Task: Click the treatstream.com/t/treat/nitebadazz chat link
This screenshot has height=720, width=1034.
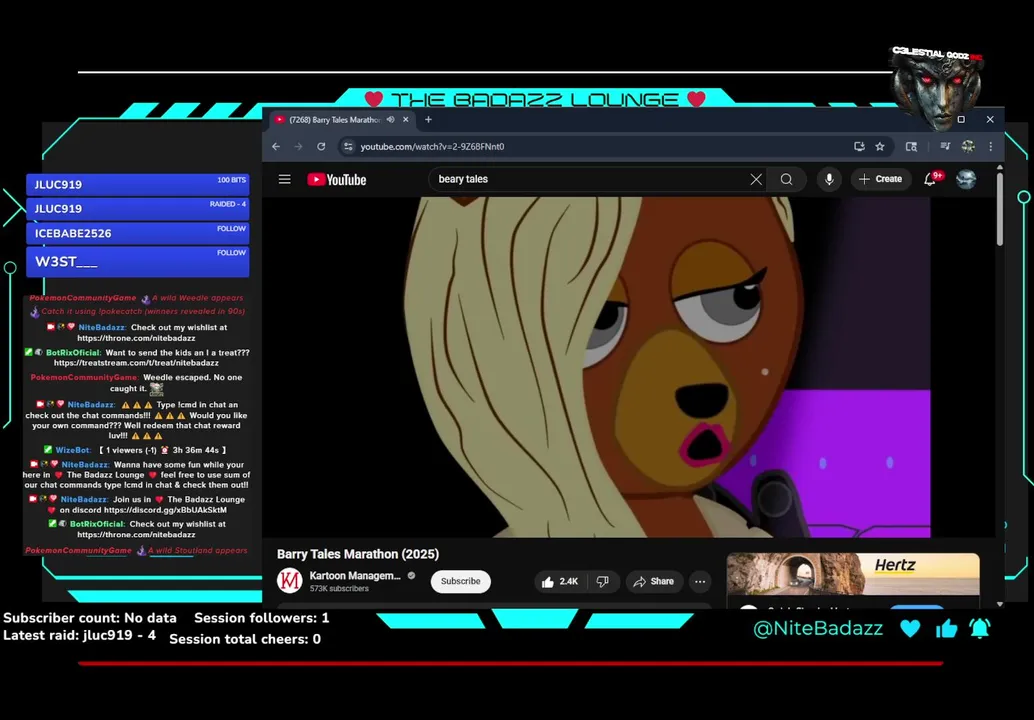Action: click(137, 363)
